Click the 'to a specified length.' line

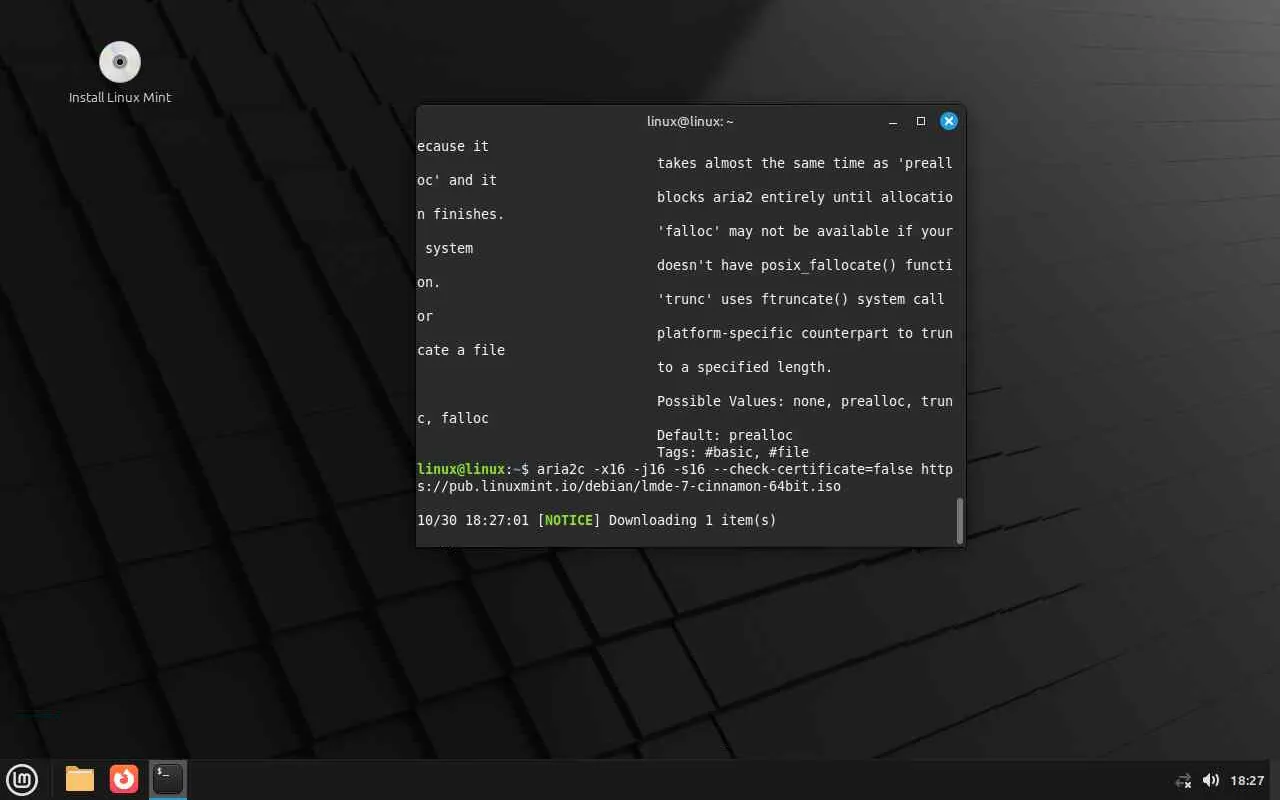[745, 367]
